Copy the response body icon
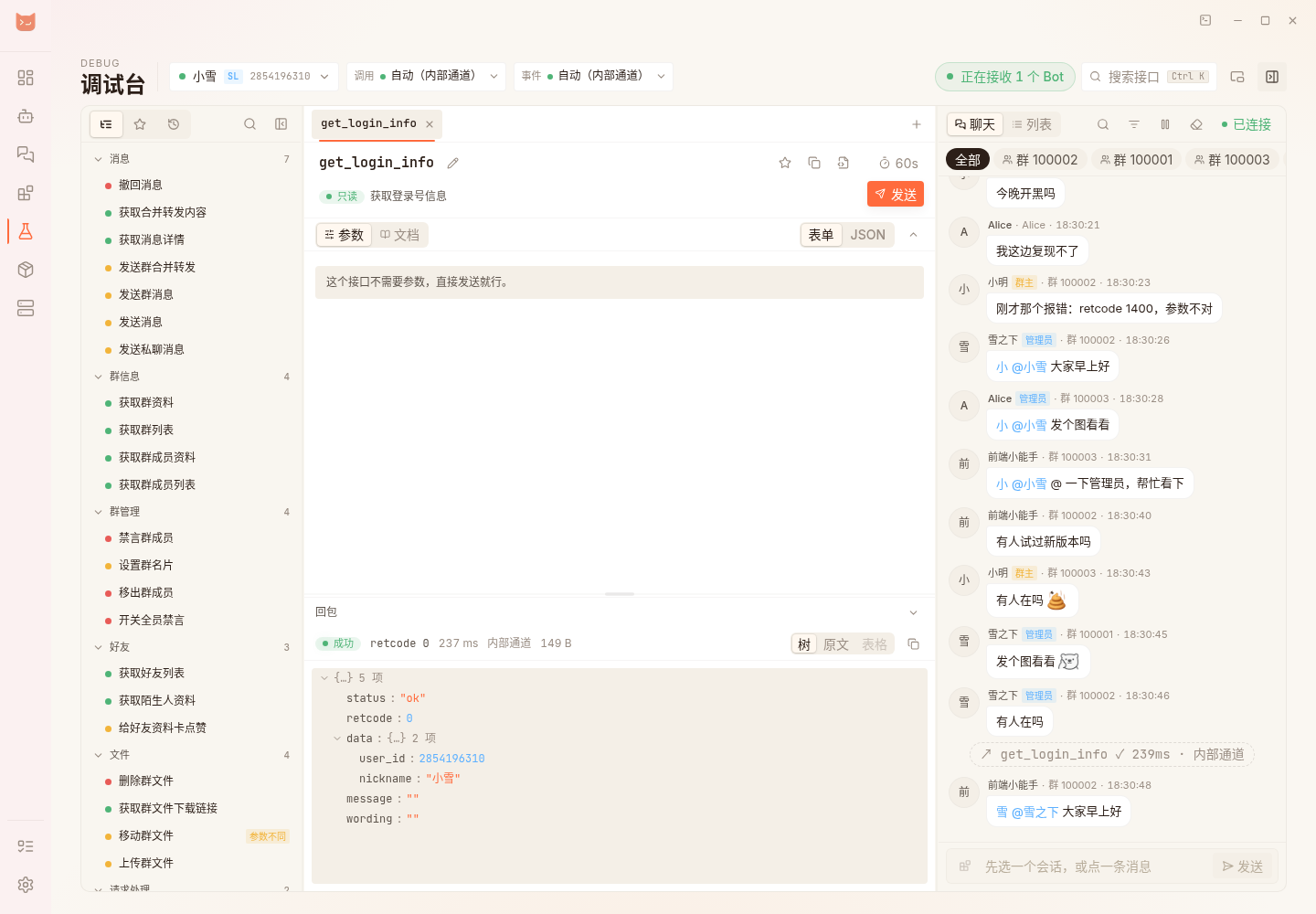This screenshot has height=914, width=1316. pos(913,644)
